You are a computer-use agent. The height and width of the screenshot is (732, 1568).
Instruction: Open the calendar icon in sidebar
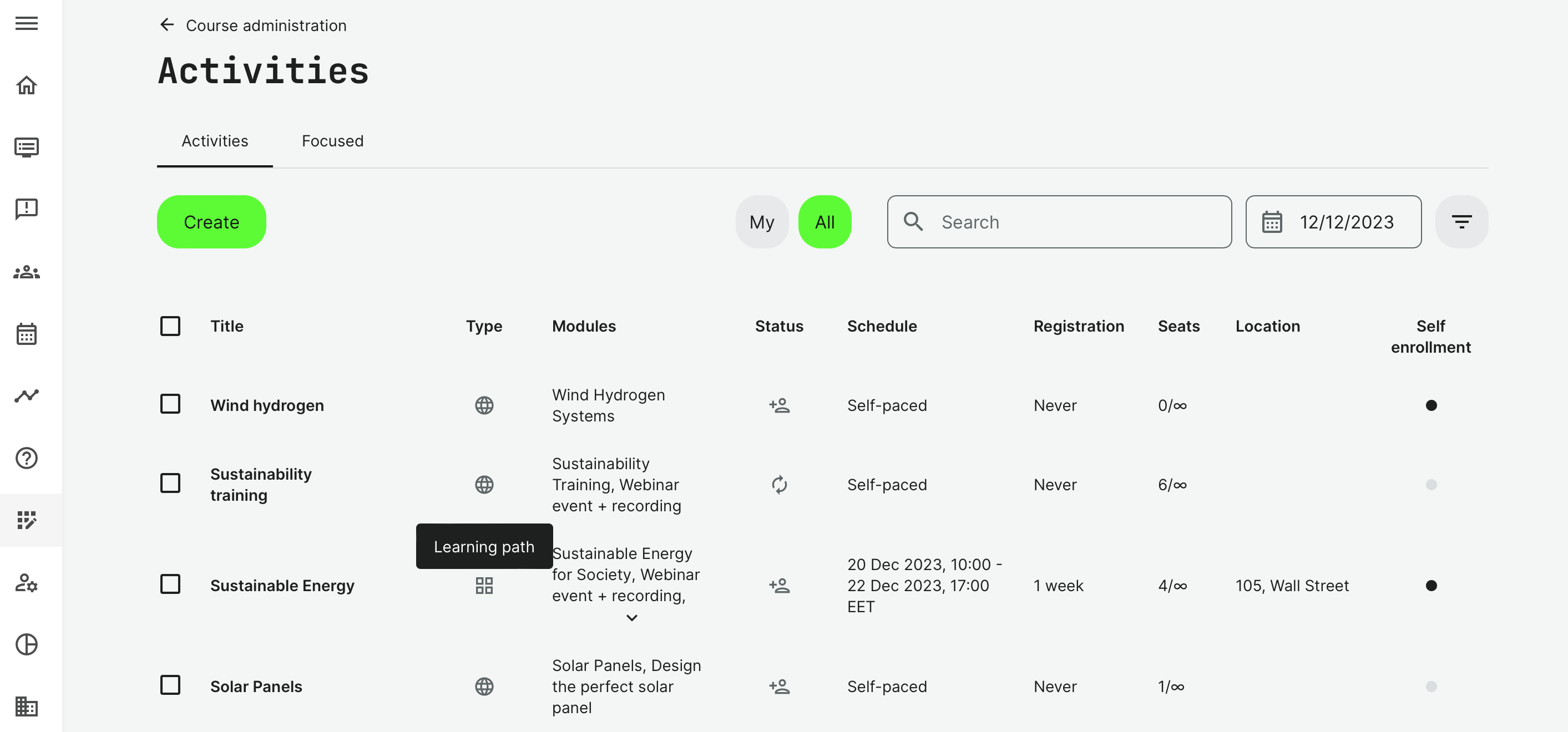coord(26,334)
